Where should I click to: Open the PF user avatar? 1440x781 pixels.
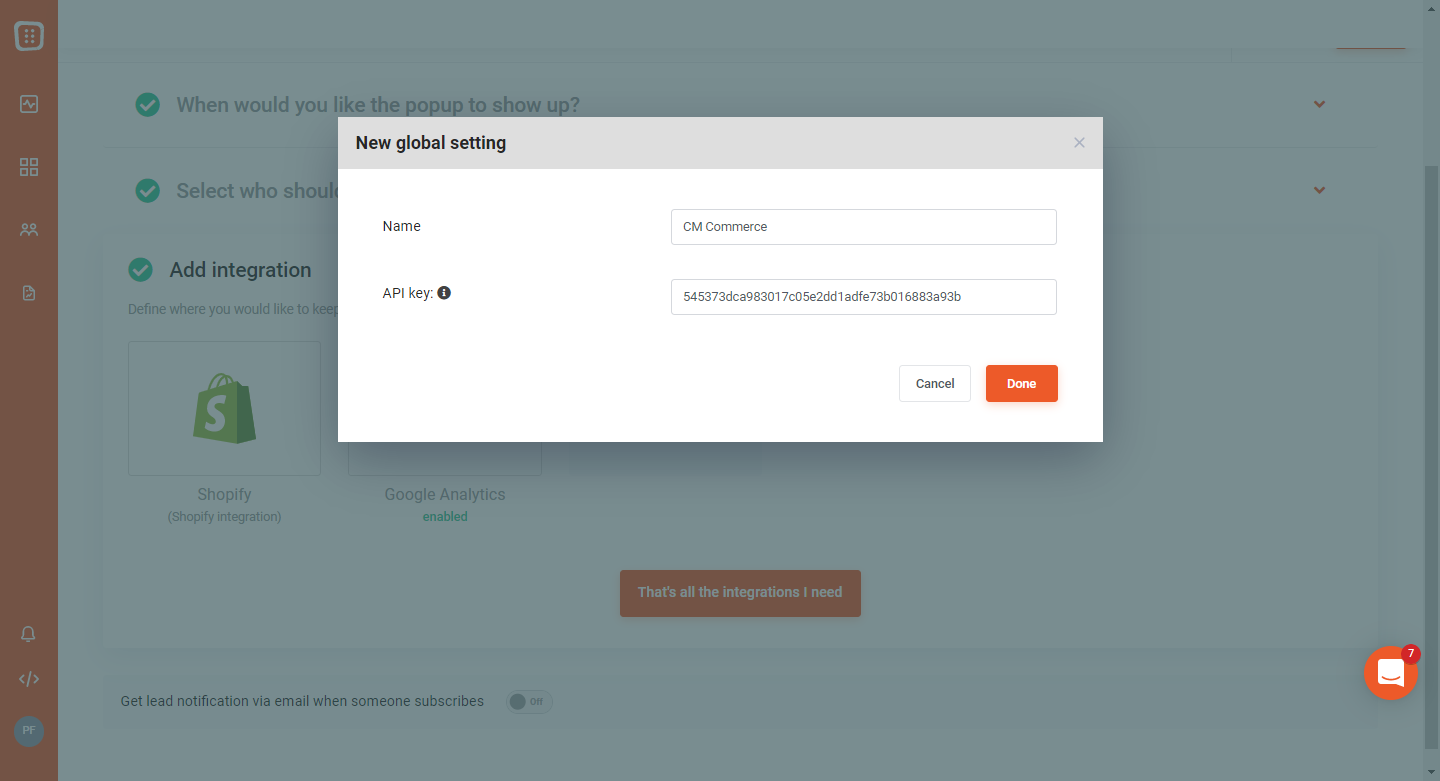pos(29,731)
